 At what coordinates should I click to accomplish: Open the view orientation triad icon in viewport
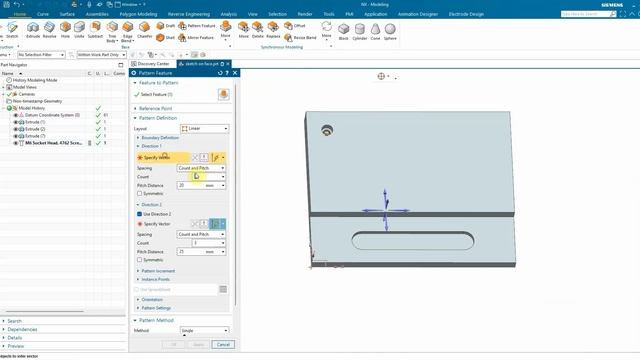point(381,76)
